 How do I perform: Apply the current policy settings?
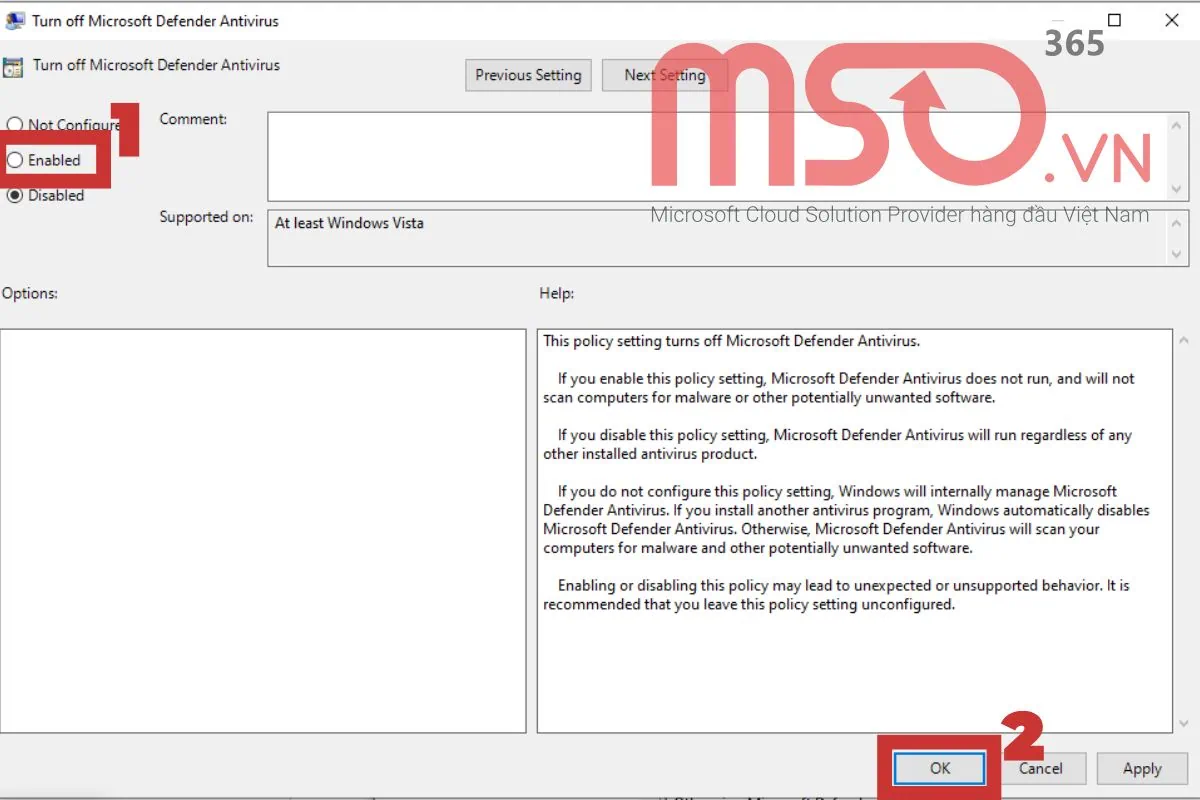click(1141, 768)
